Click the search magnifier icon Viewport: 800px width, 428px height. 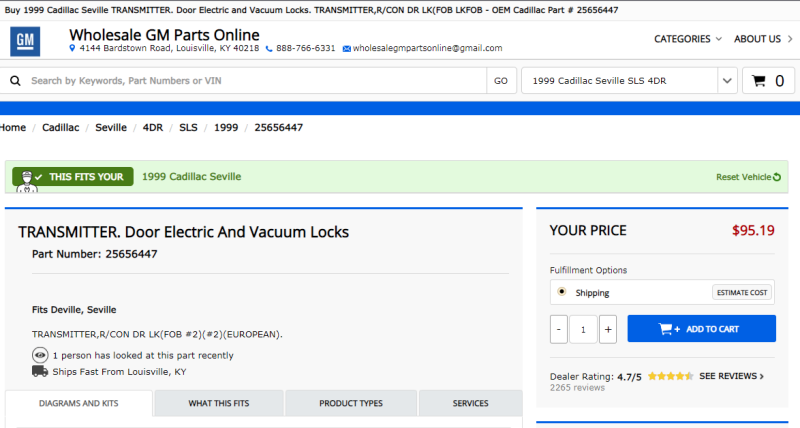coord(15,81)
